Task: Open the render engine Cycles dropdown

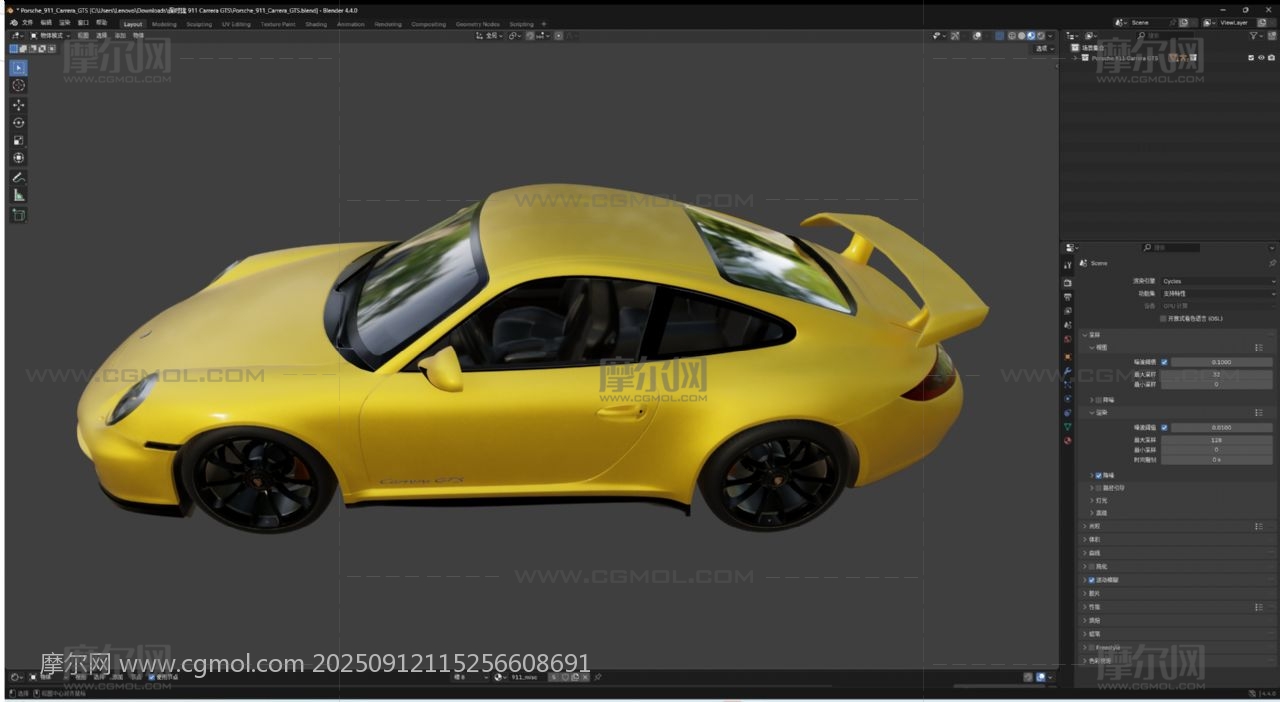Action: (1218, 281)
